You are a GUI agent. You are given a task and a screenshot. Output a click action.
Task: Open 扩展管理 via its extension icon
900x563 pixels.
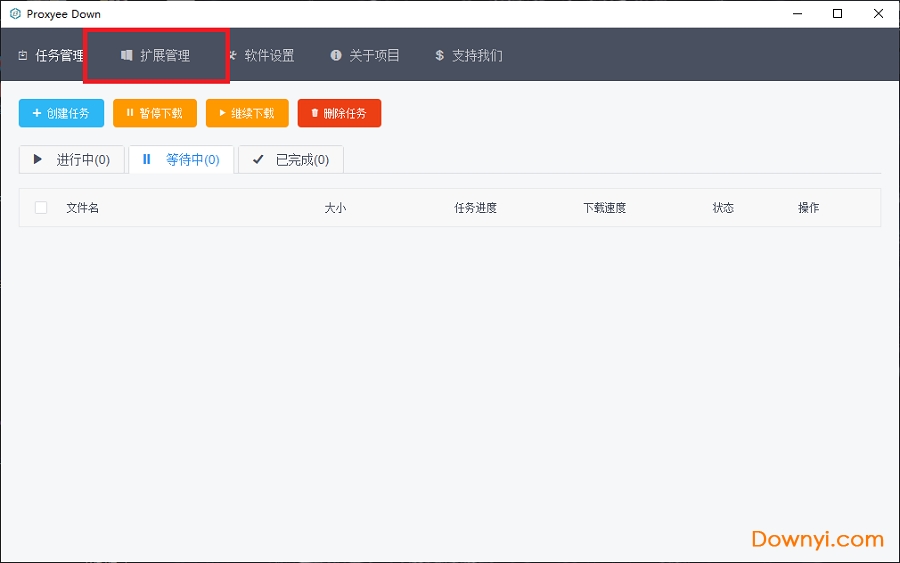coord(127,56)
